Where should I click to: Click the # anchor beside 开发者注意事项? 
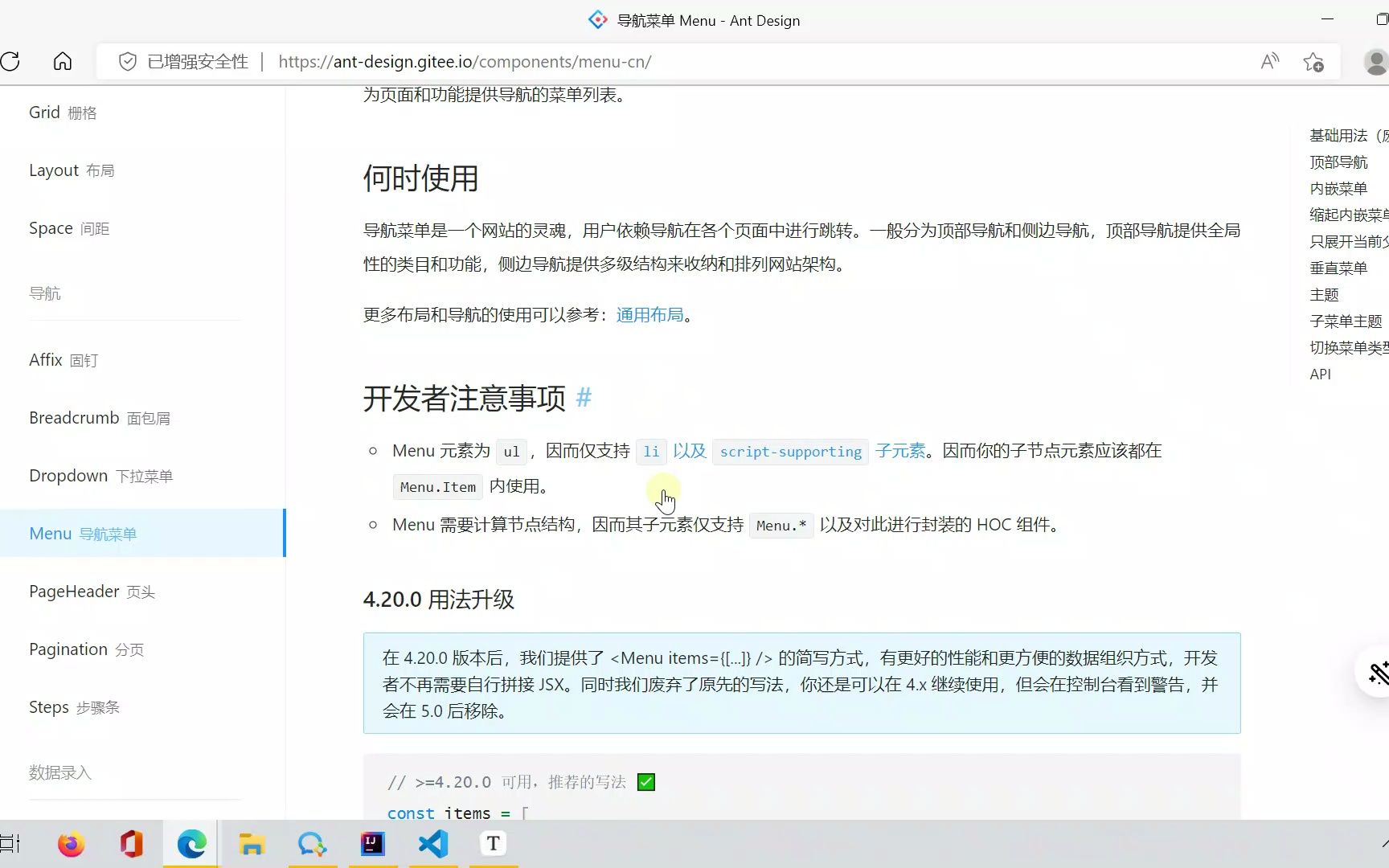pos(584,397)
